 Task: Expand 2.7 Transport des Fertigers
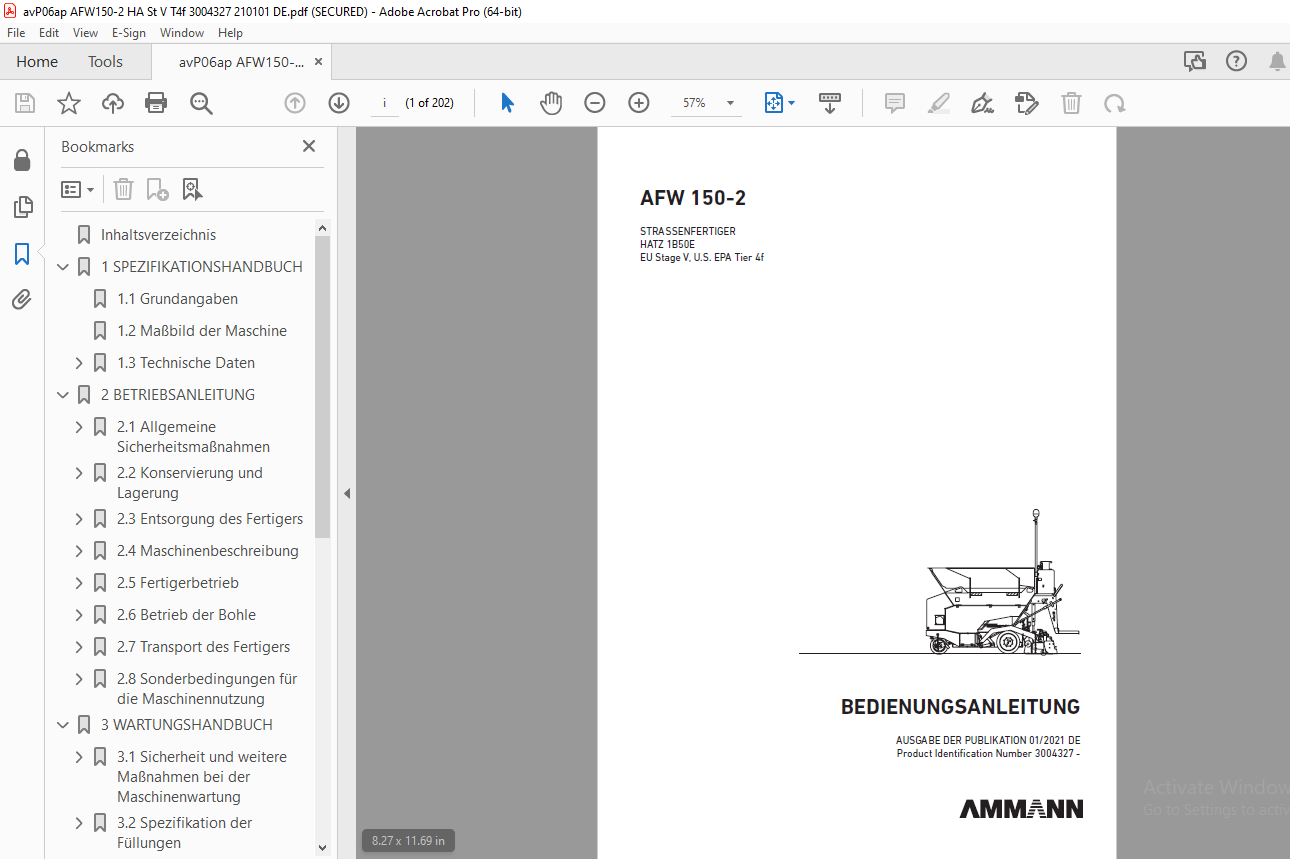click(x=79, y=647)
